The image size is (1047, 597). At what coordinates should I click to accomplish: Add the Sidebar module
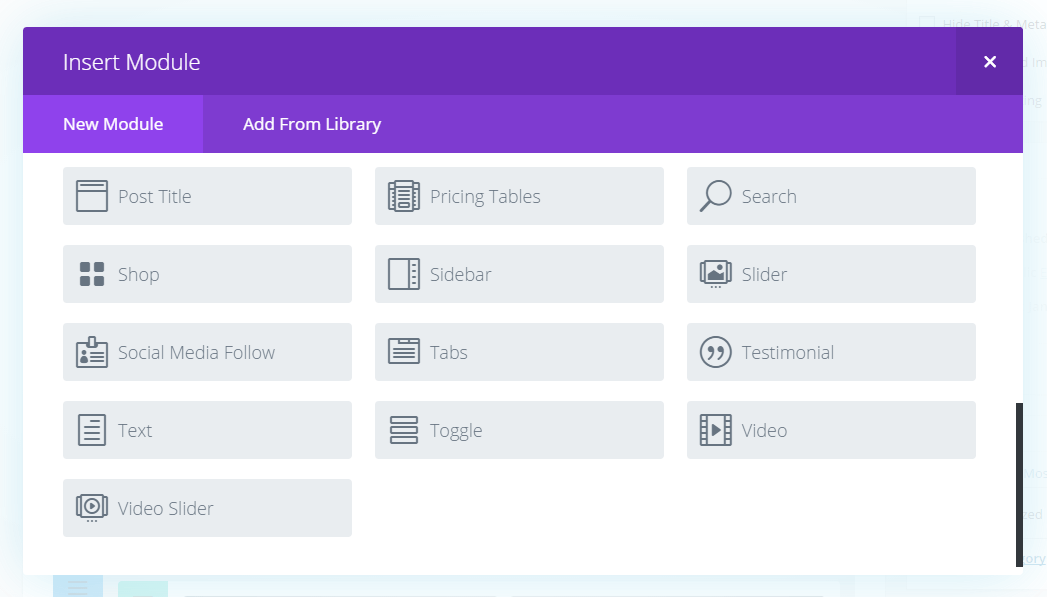[x=519, y=274]
